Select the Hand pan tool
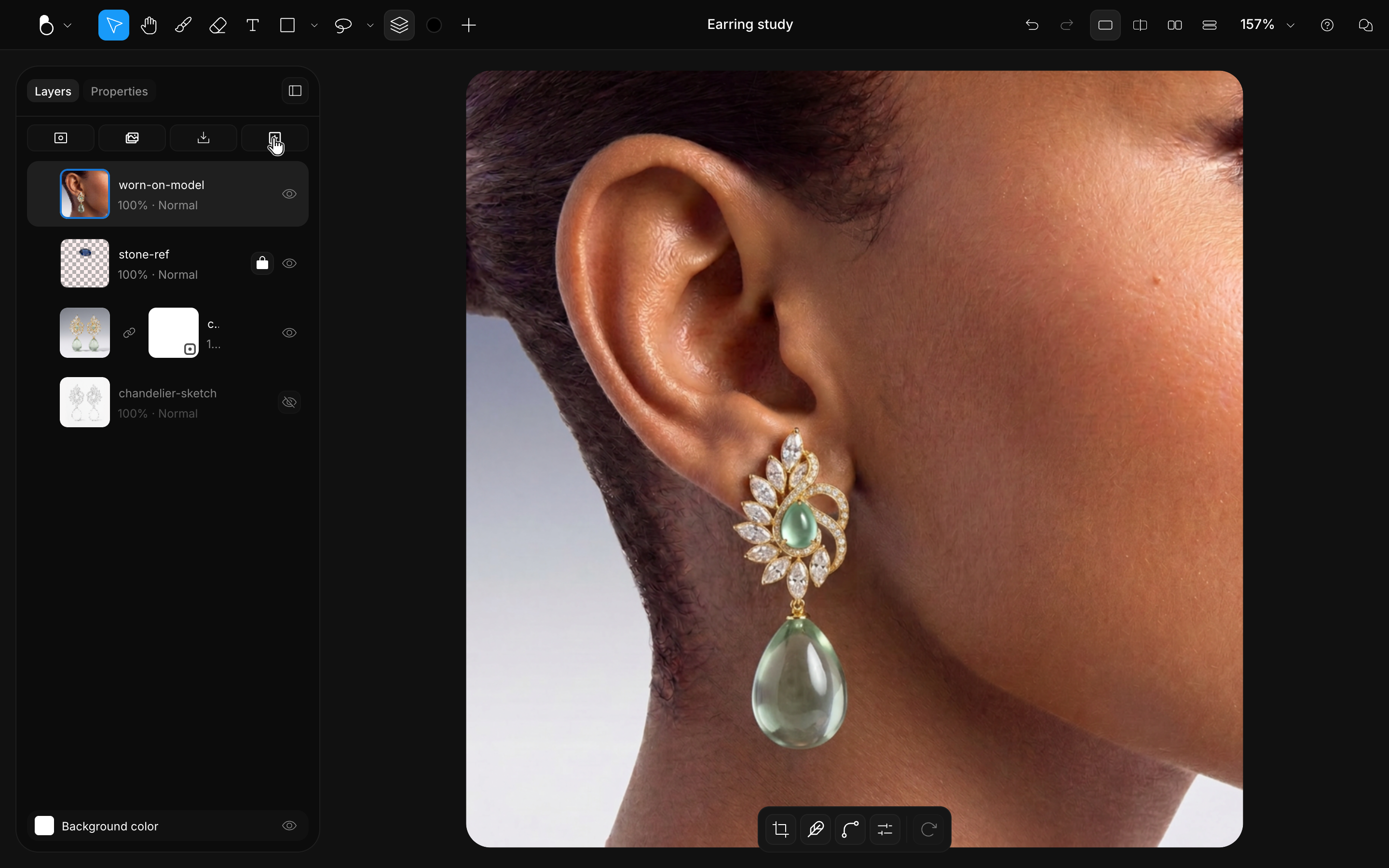Viewport: 1389px width, 868px height. 149,25
